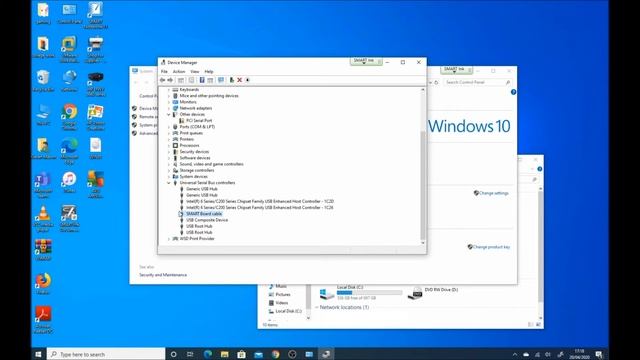
Task: Select the PCI Serial Port device
Action: (199, 121)
